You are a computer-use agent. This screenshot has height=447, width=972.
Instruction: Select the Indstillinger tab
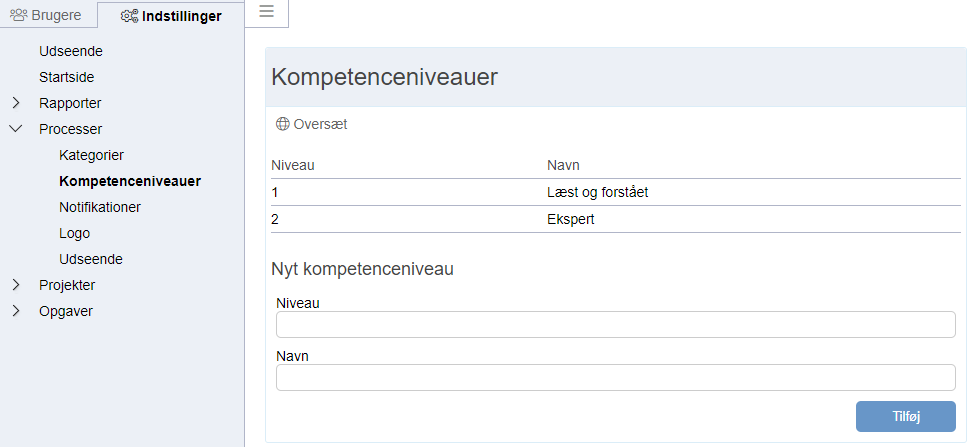(171, 15)
